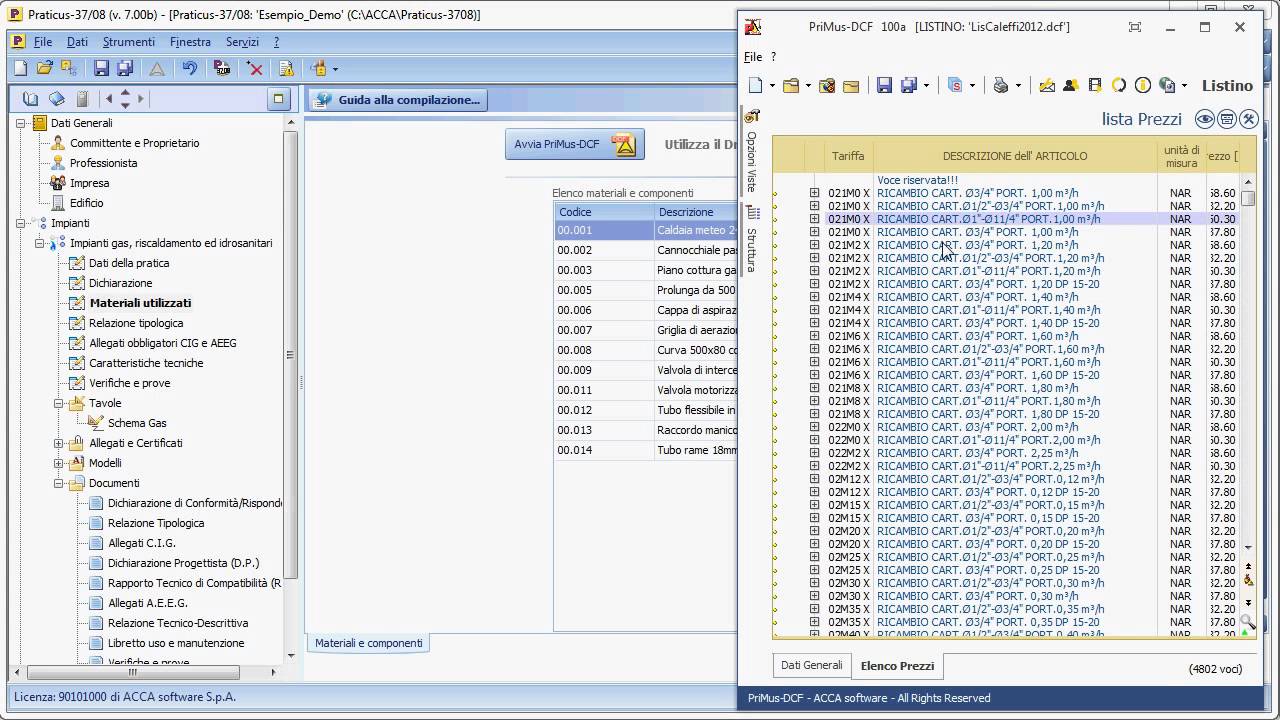Collapse Dati Generali tree node
Screen dimensions: 1280x720
pyautogui.click(x=21, y=123)
